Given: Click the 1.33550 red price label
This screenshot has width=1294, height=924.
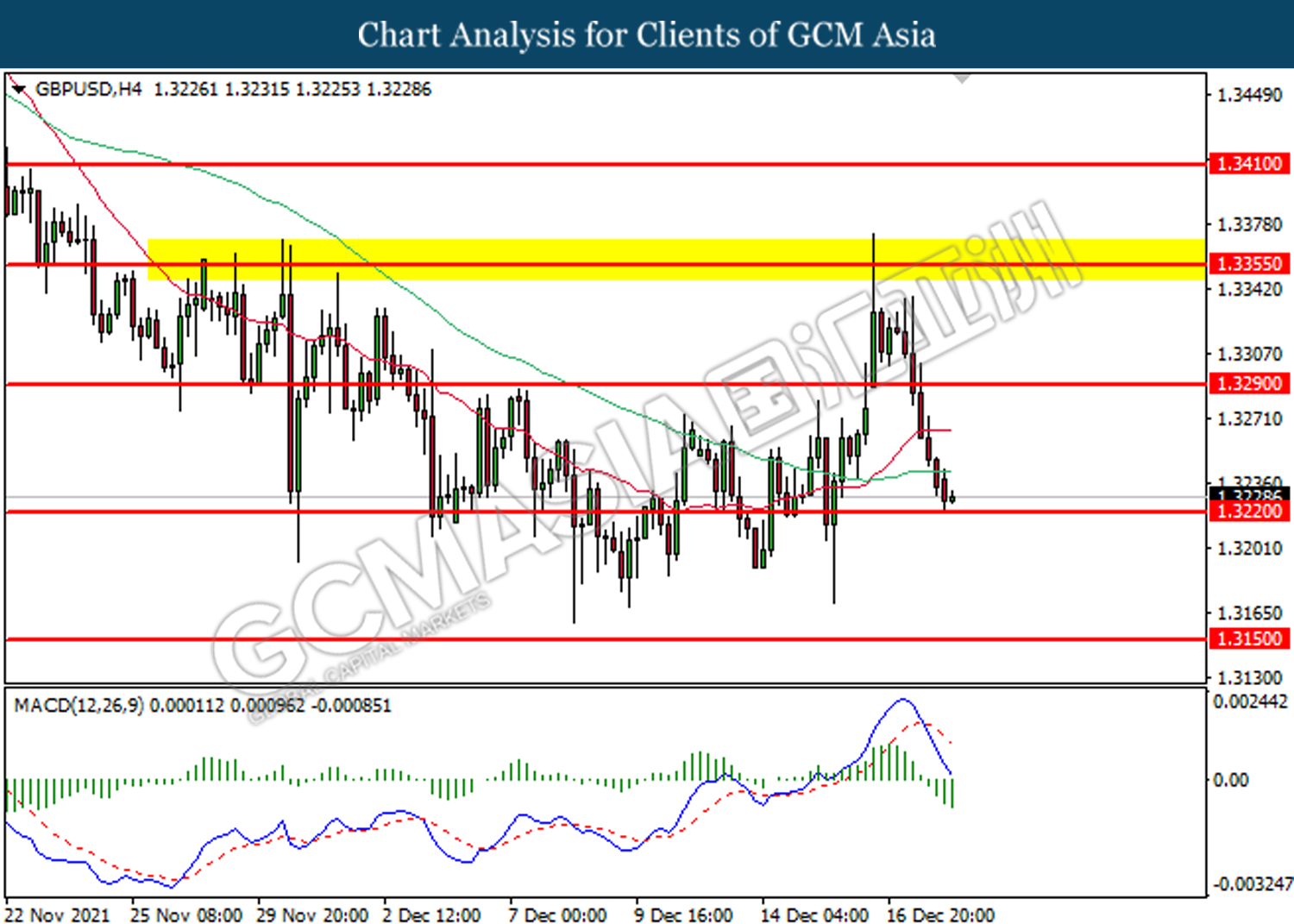Looking at the screenshot, I should tap(1249, 264).
